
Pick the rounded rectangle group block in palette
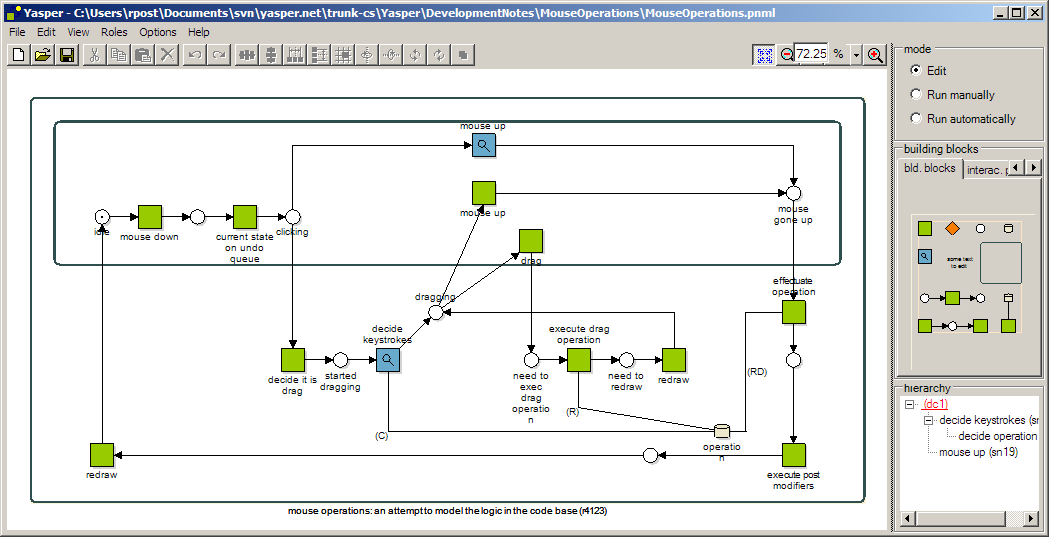coord(1001,263)
